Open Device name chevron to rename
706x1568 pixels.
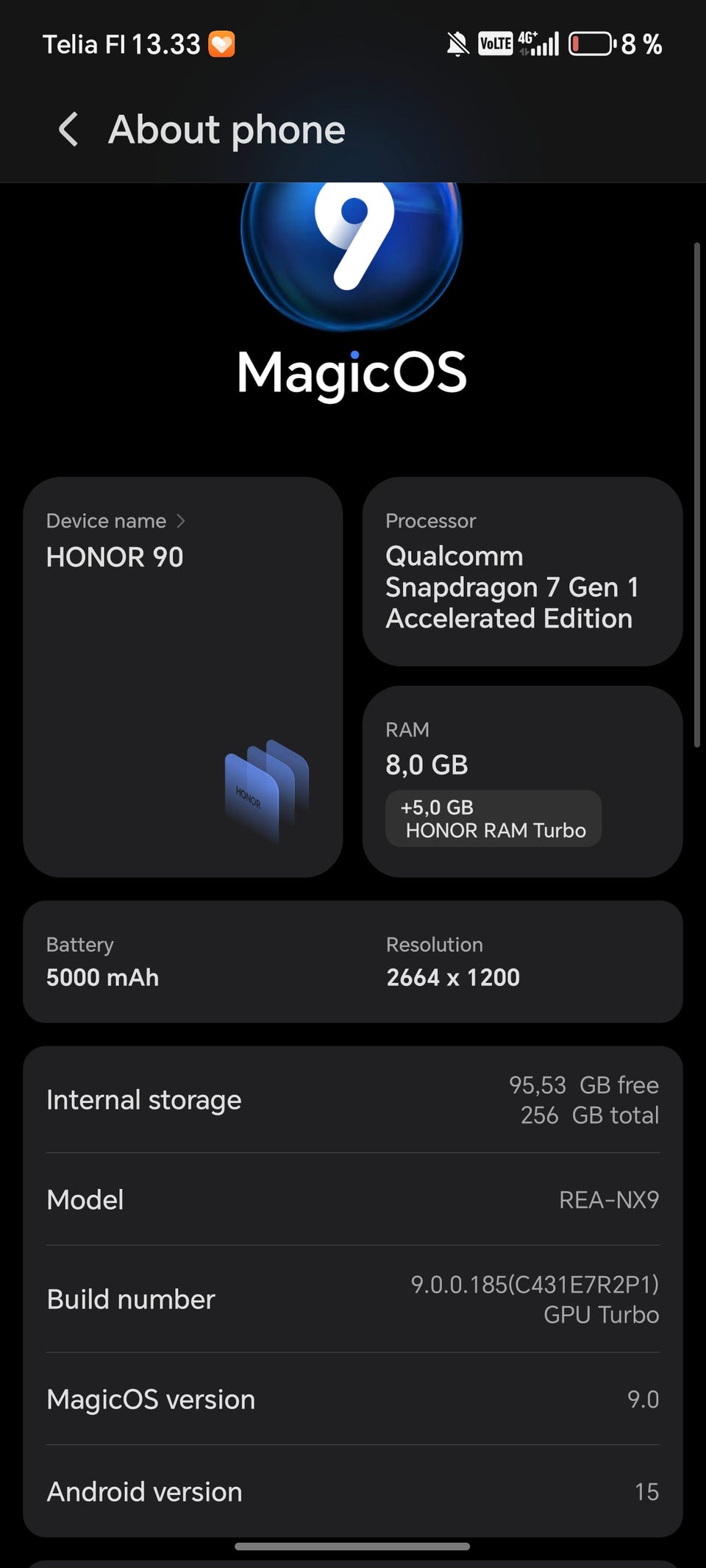point(180,521)
